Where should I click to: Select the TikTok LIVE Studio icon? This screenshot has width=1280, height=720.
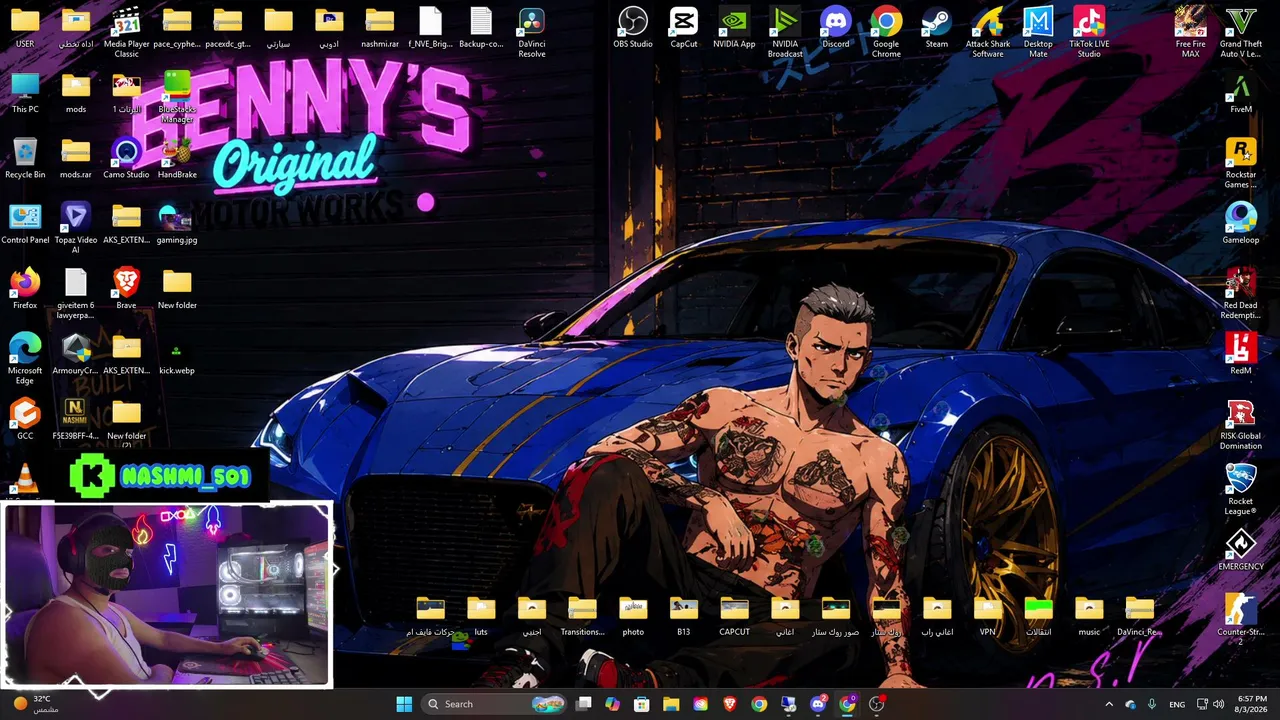[x=1089, y=33]
